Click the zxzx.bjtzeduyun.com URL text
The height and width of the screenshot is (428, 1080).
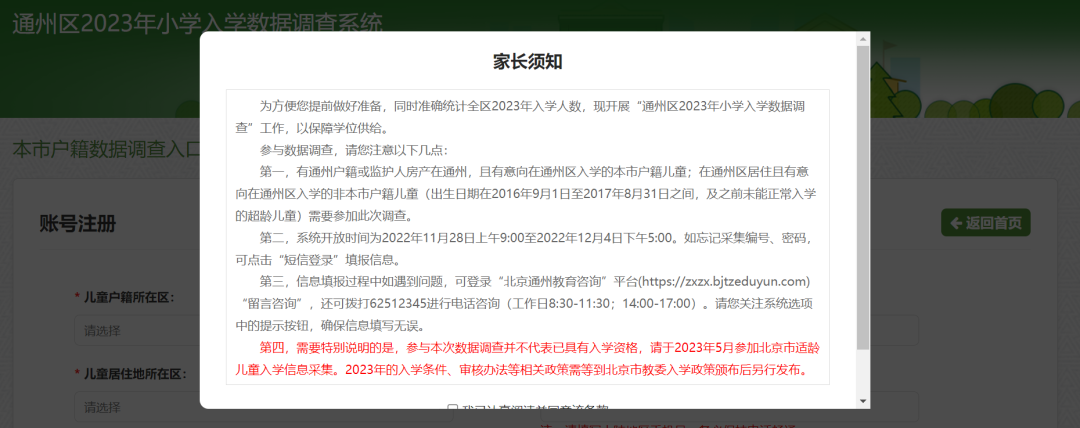pyautogui.click(x=722, y=281)
